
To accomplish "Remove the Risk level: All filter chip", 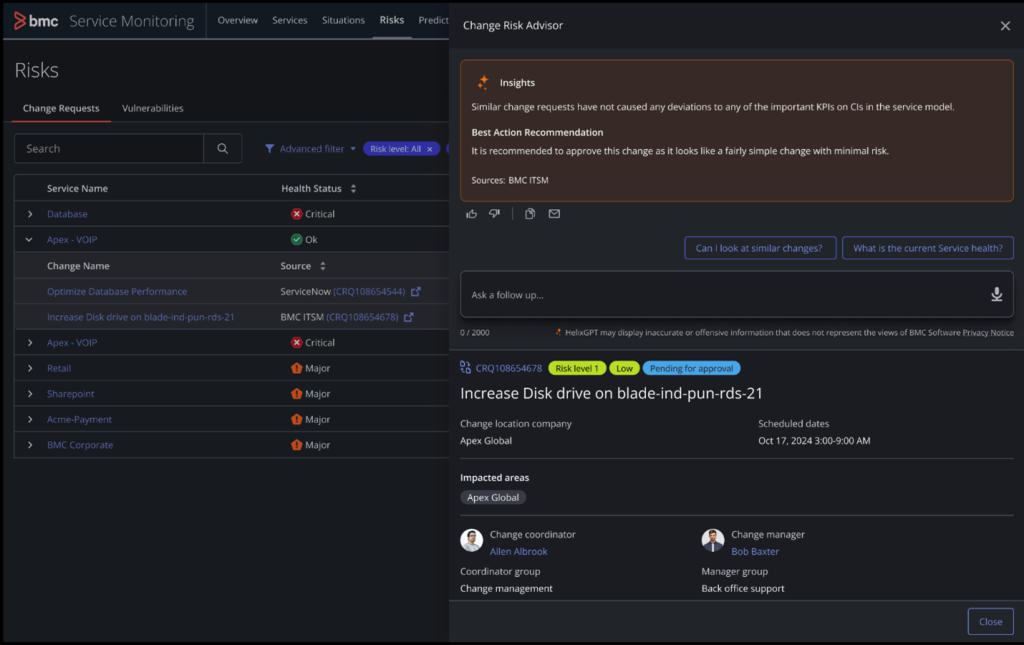I will [x=430, y=149].
